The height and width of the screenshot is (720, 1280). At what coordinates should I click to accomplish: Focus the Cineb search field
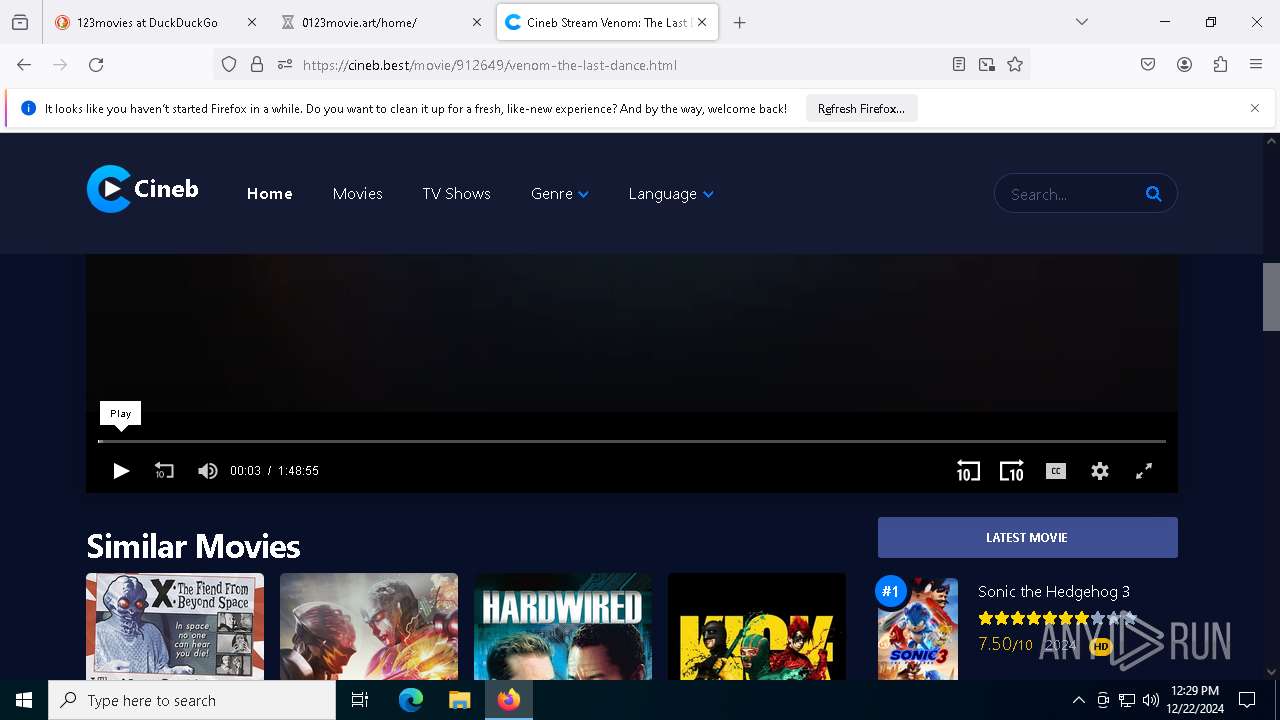pyautogui.click(x=1070, y=194)
